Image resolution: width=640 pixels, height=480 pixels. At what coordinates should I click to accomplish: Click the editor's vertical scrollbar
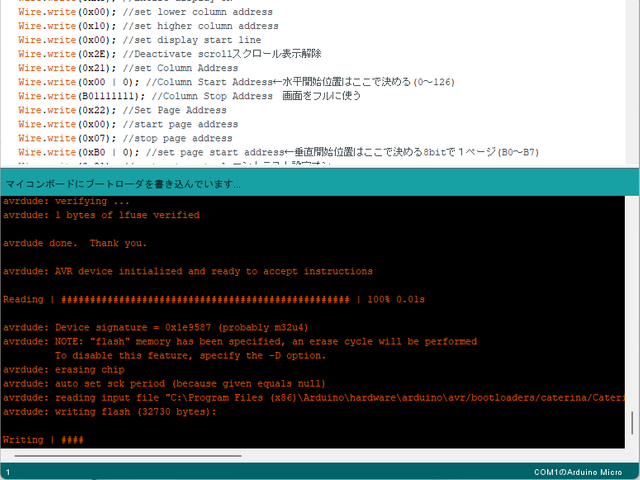tap(631, 80)
